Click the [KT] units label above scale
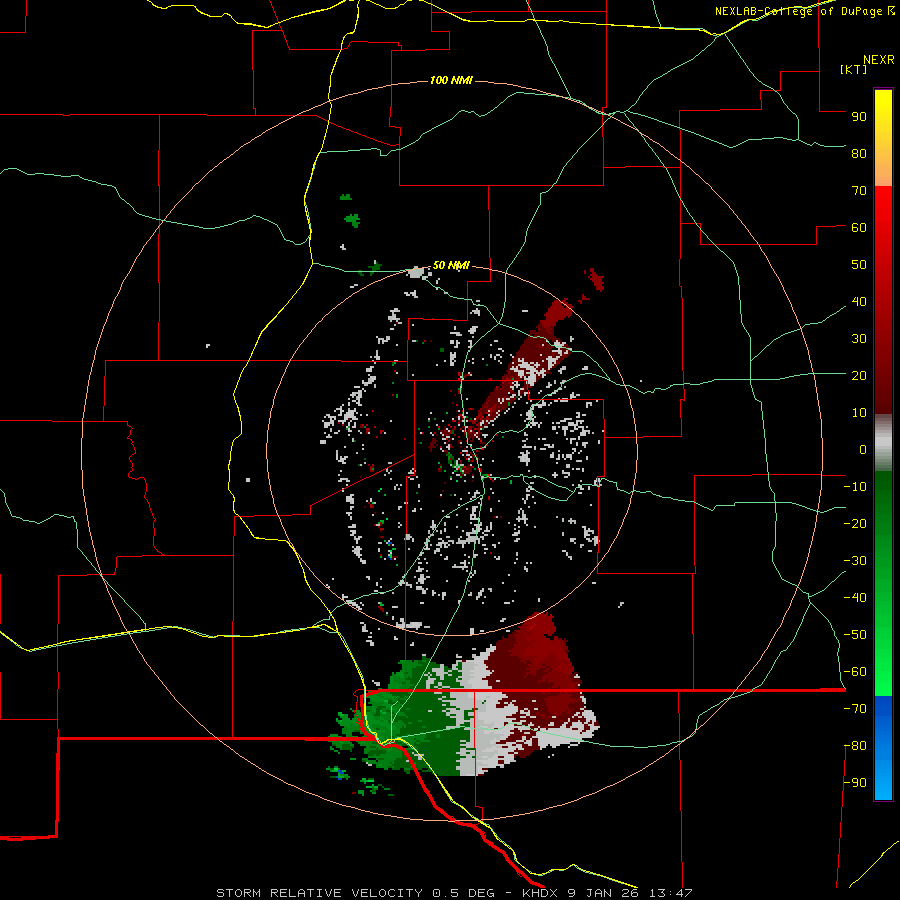The width and height of the screenshot is (900, 900). coord(854,69)
